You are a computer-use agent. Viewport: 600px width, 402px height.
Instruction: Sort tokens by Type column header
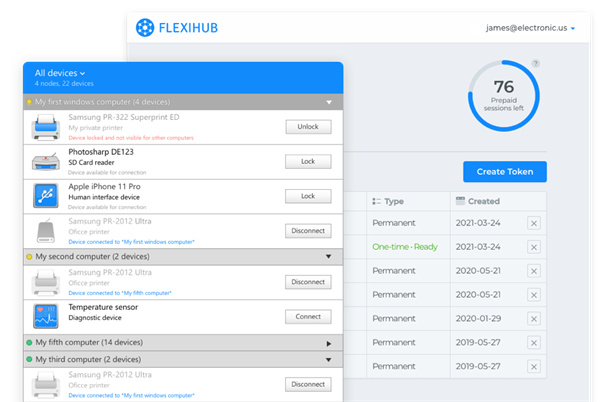coord(388,201)
